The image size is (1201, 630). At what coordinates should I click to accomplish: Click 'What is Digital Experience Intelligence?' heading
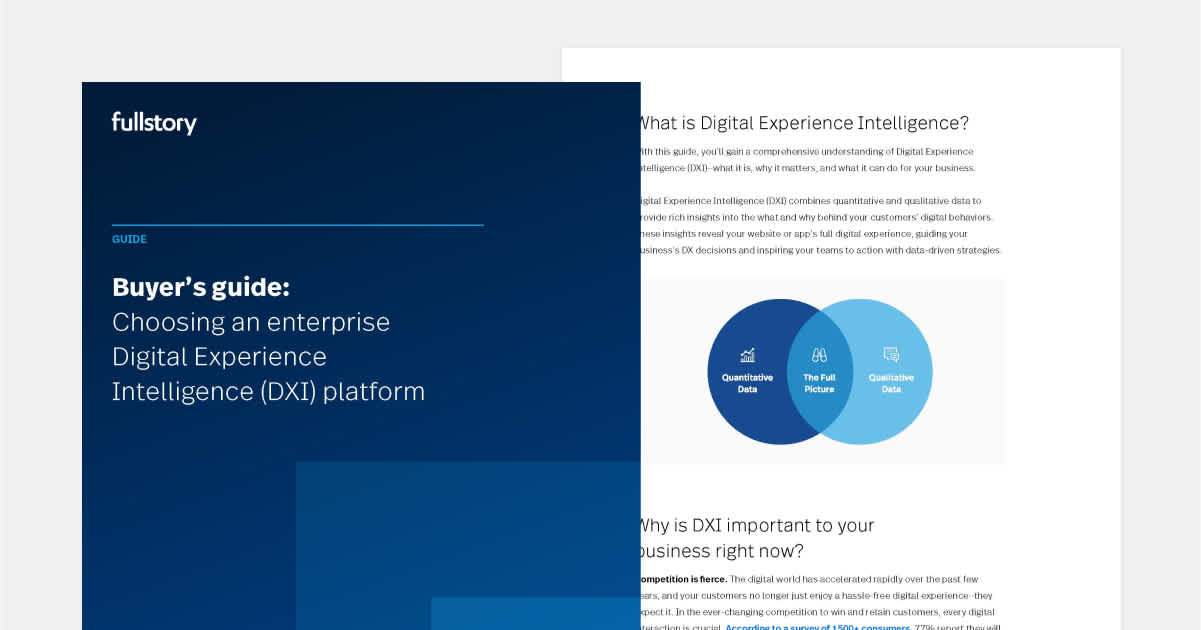[804, 123]
